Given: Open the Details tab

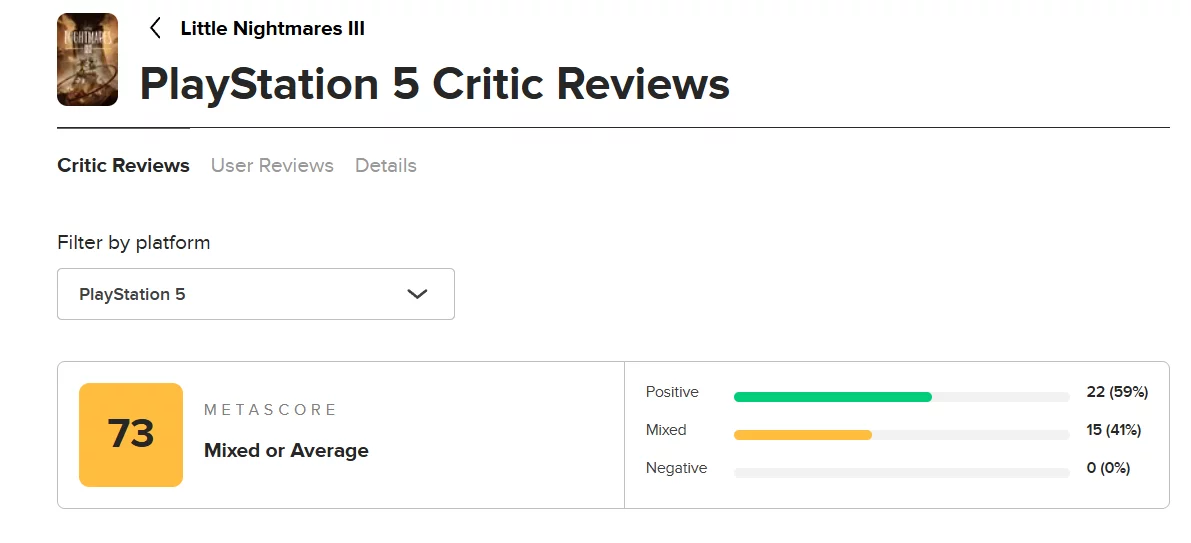Looking at the screenshot, I should (386, 165).
